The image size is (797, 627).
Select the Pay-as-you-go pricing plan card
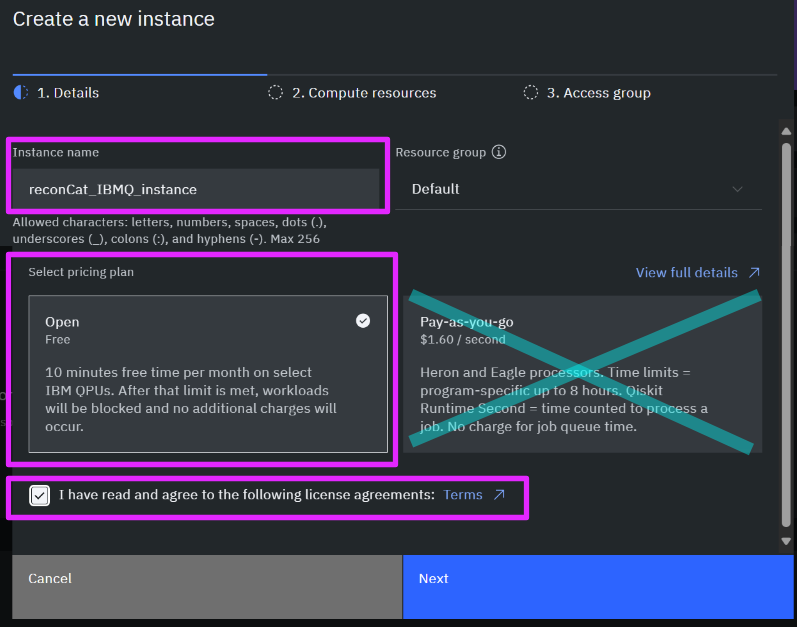pyautogui.click(x=583, y=374)
